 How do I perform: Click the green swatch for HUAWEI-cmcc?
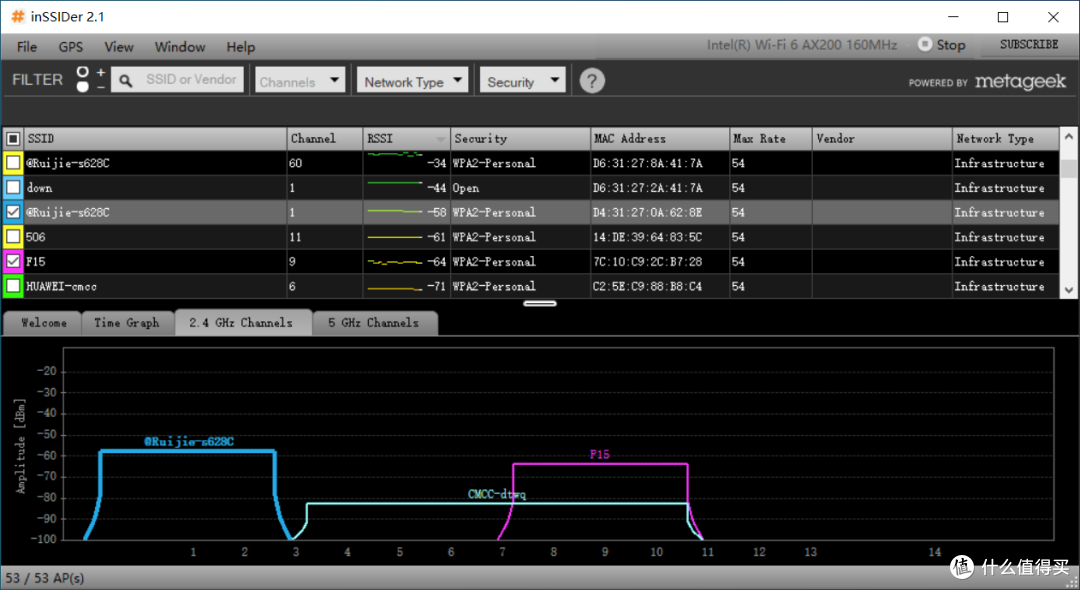click(x=13, y=286)
